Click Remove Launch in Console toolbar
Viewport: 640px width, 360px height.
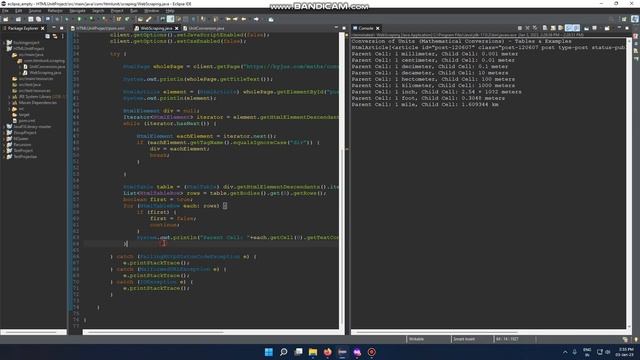(527, 28)
